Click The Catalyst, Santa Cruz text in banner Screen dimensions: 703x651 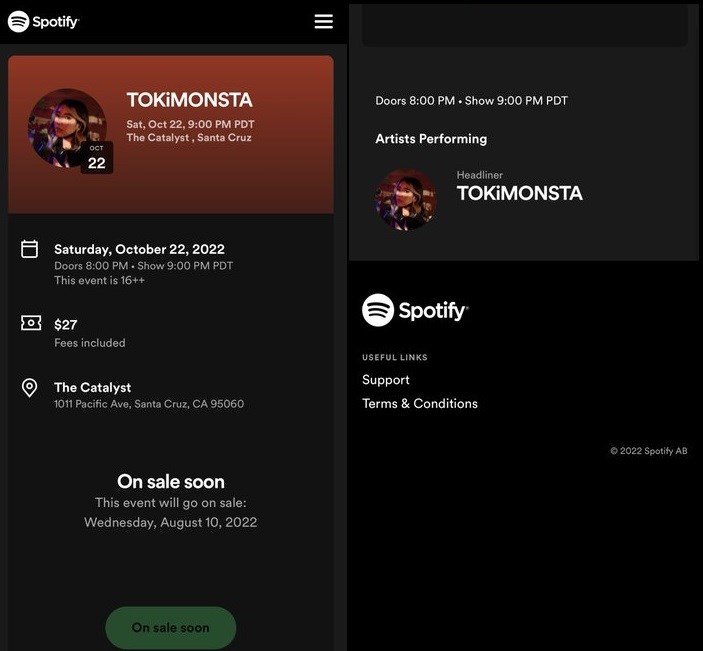[189, 138]
